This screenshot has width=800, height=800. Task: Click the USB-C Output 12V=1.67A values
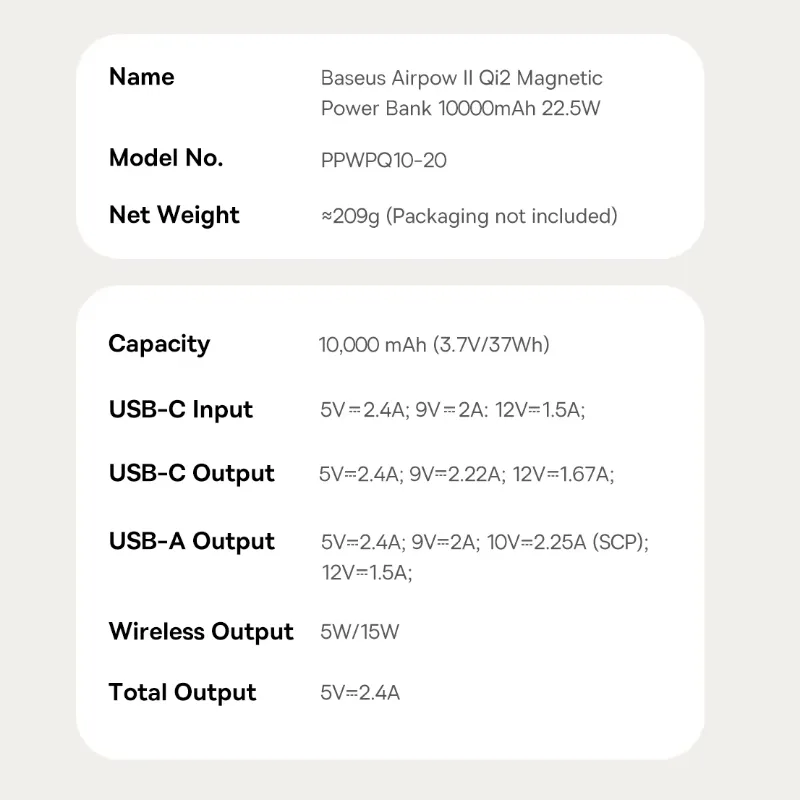tap(467, 474)
